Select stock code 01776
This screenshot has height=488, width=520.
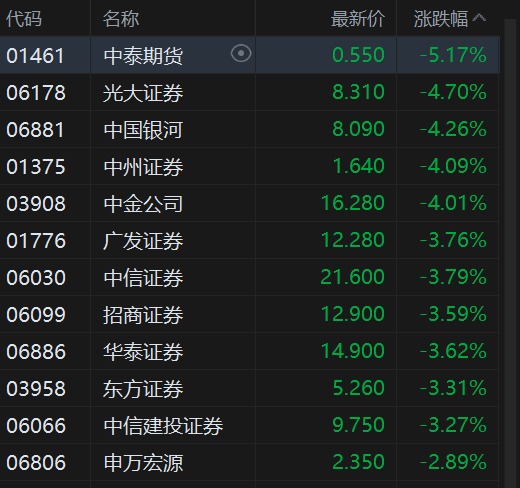click(x=36, y=241)
